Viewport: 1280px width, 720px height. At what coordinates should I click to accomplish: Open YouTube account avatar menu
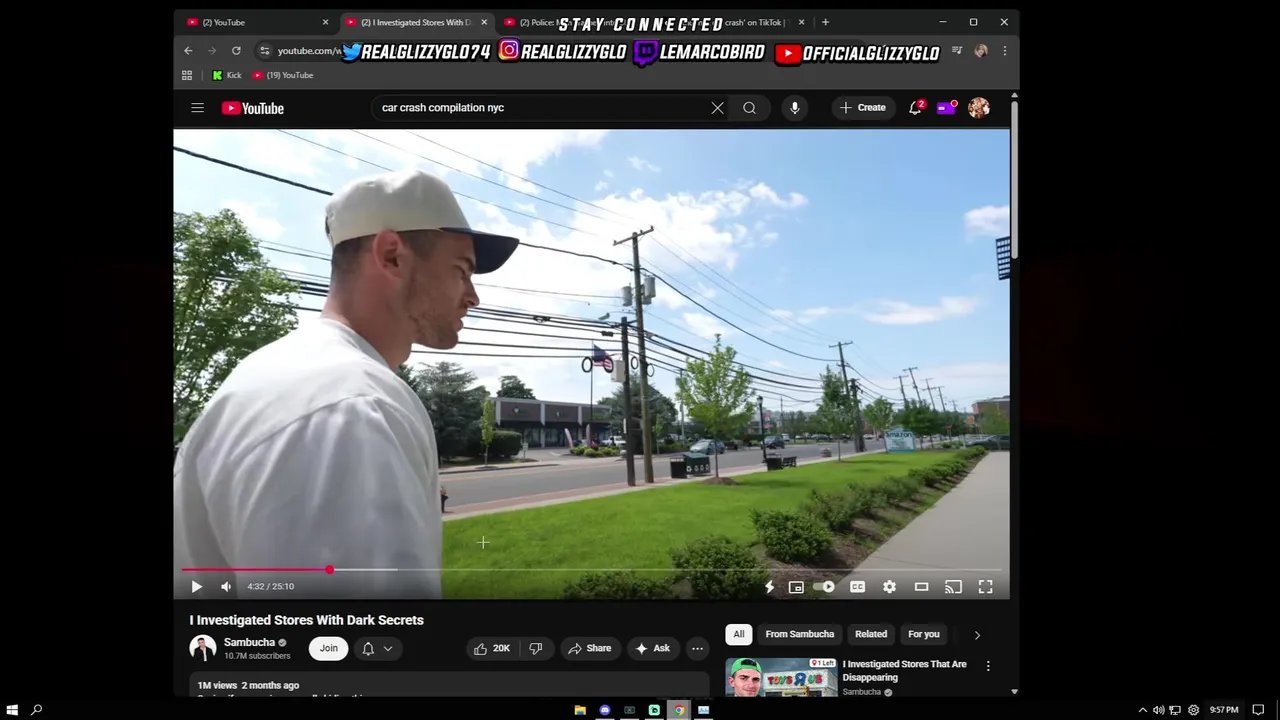[979, 108]
